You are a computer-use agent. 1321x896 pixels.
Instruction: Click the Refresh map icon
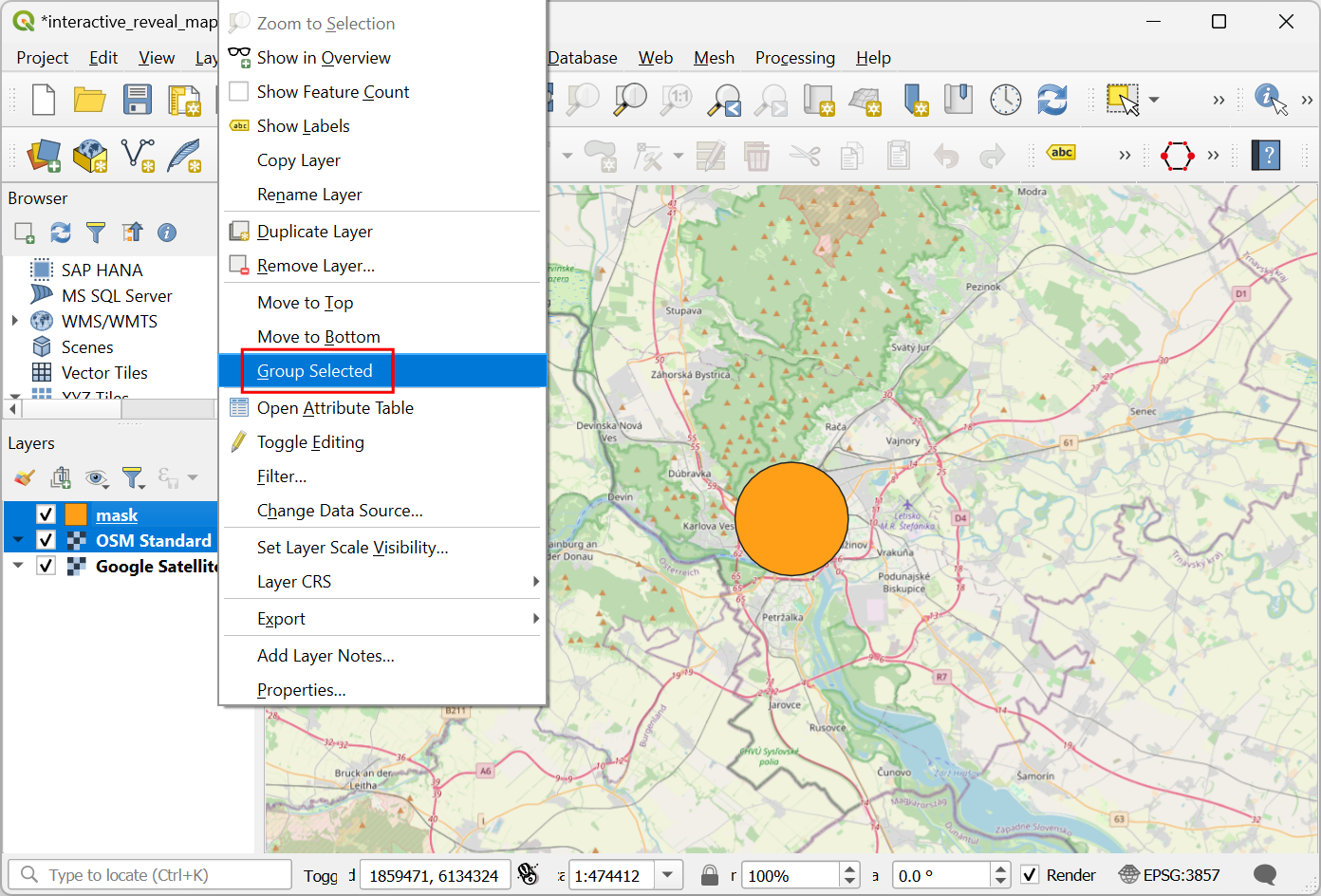[1051, 100]
